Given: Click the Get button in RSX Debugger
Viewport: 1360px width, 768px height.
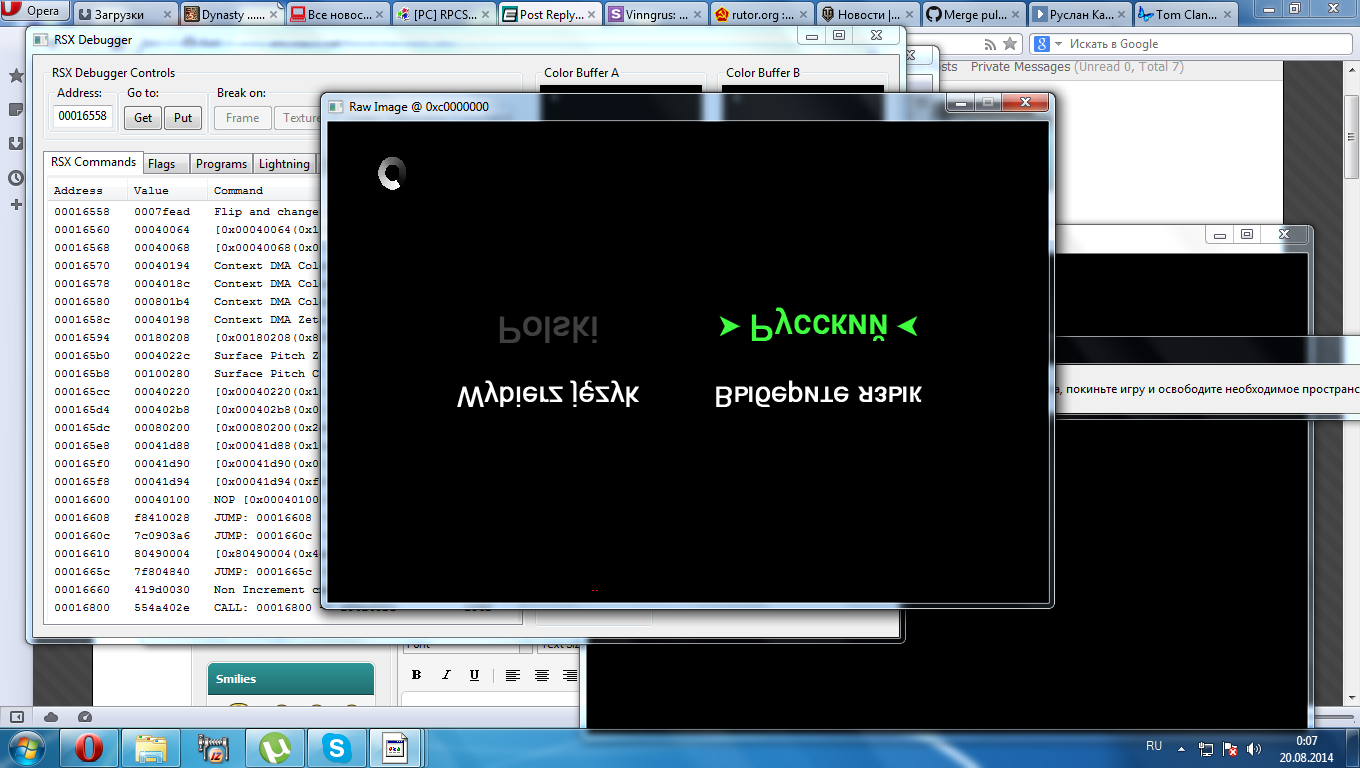Looking at the screenshot, I should pos(143,118).
